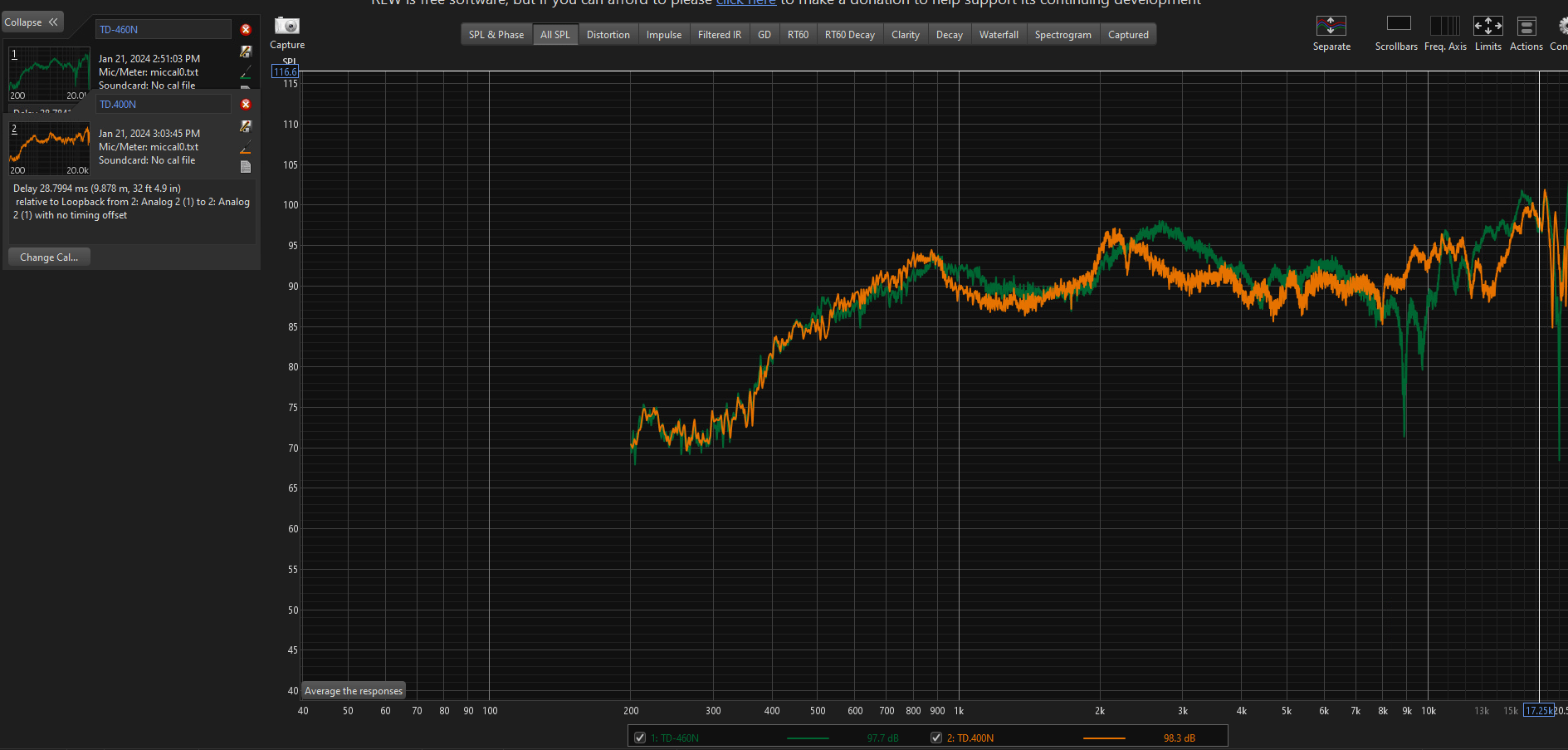Edit the TD.400N measurement name field
1568x750 pixels.
coord(163,104)
